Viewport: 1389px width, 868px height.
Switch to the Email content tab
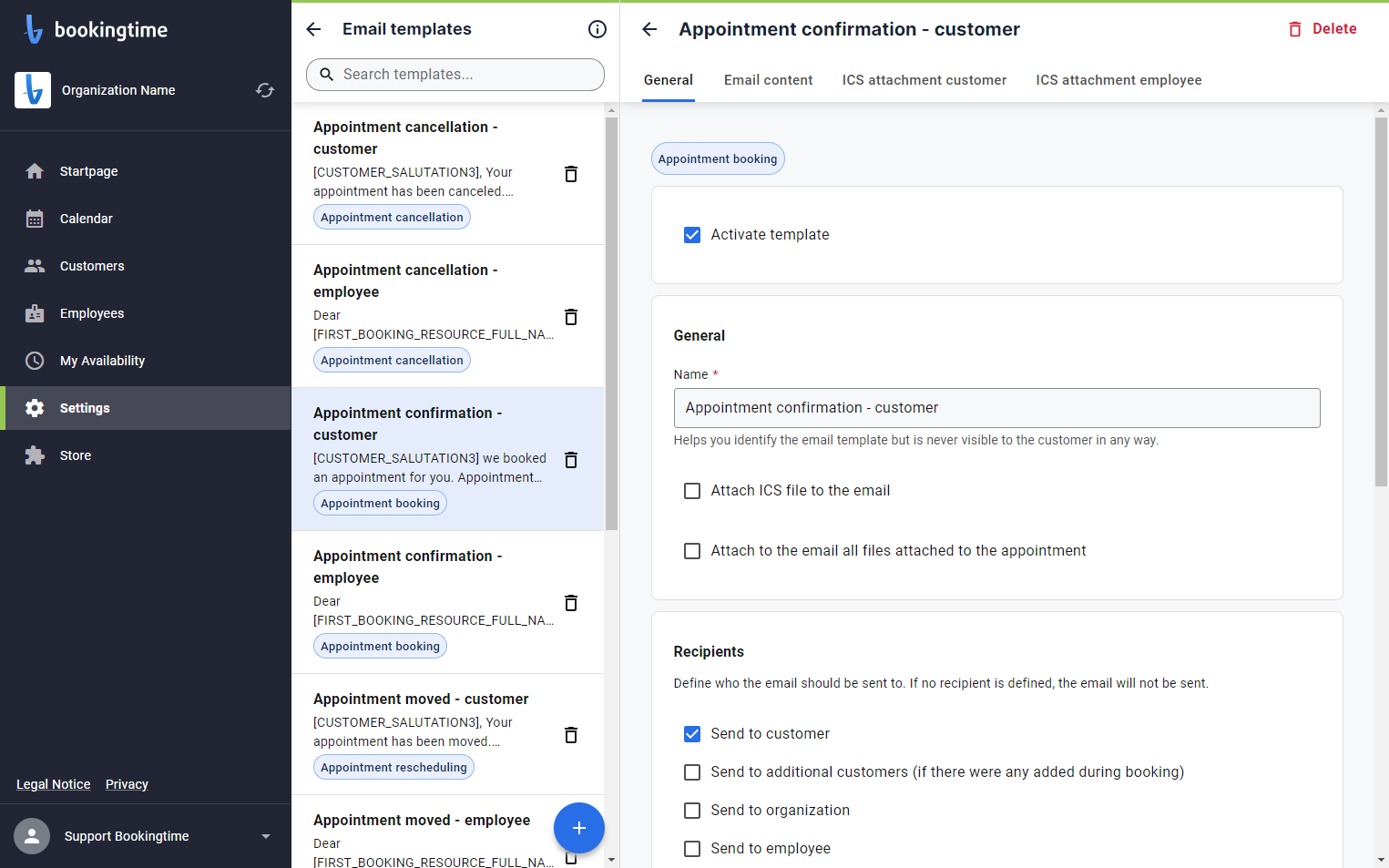tap(768, 80)
